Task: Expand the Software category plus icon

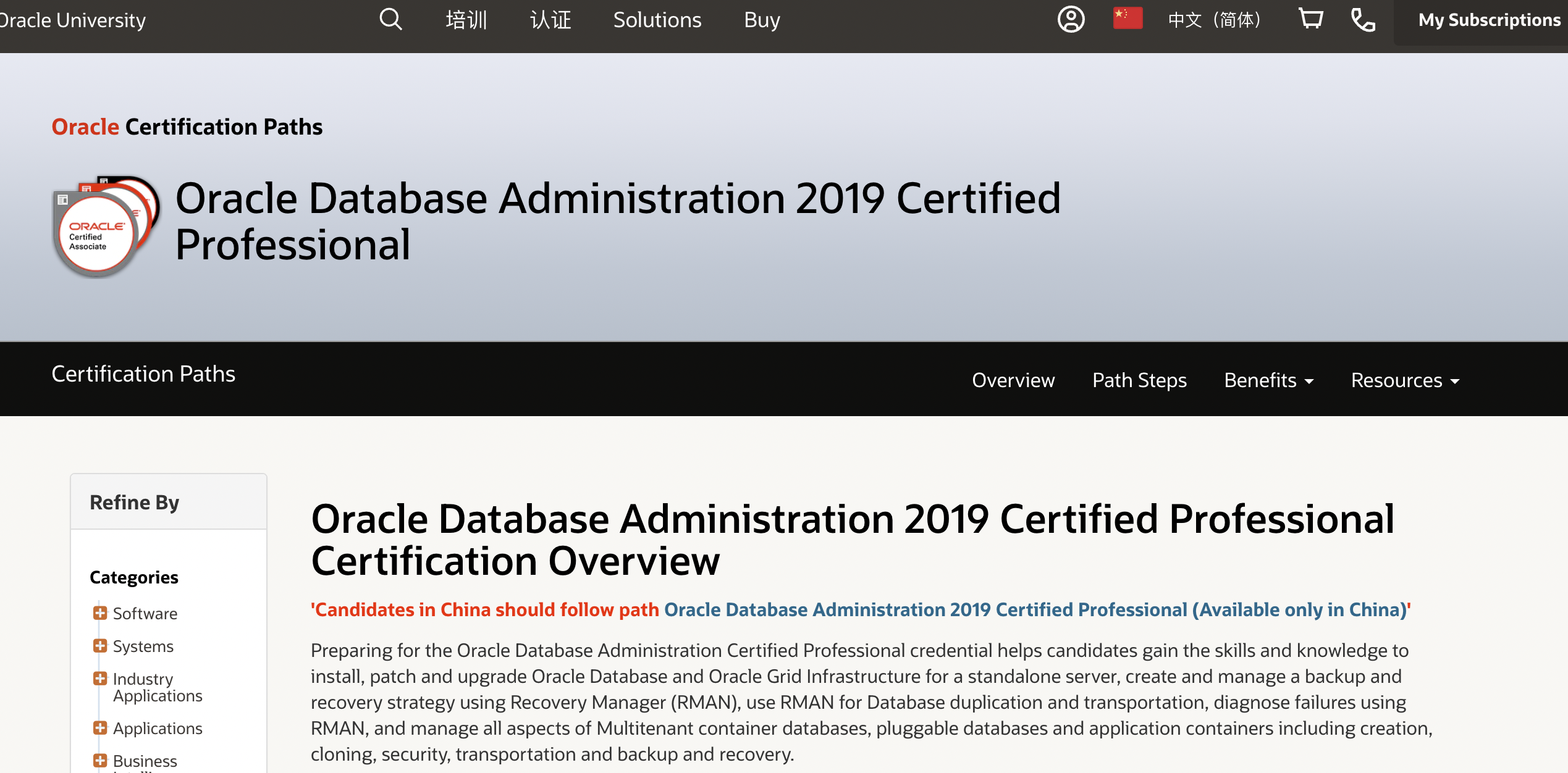Action: point(100,613)
